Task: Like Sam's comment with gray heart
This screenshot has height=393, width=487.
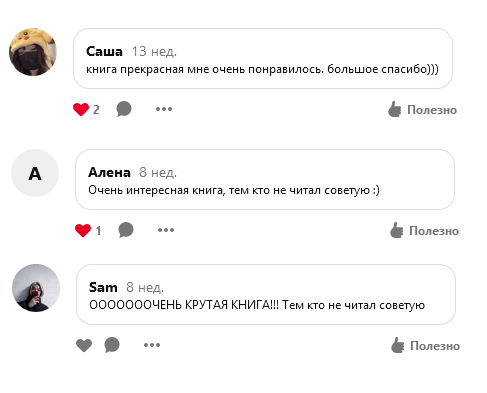Action: pyautogui.click(x=84, y=345)
